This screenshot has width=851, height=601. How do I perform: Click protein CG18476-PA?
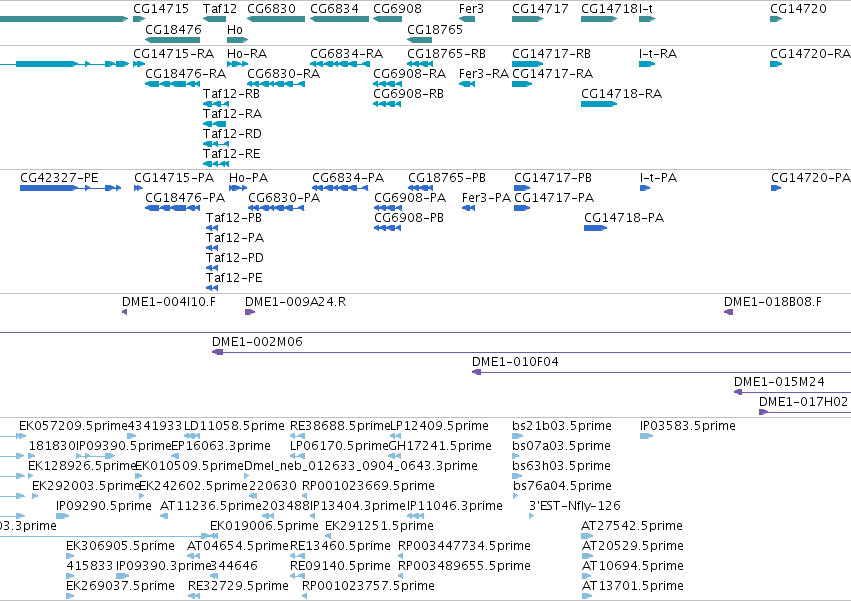185,198
